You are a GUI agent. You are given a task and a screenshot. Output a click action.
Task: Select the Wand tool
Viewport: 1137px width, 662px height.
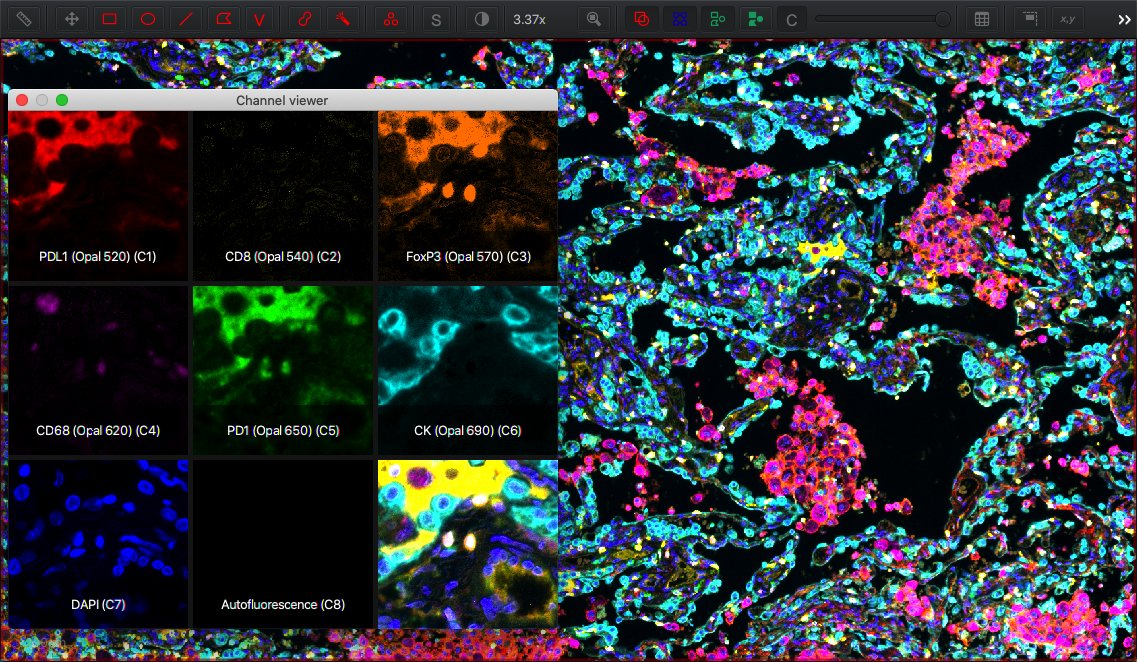[x=343, y=19]
